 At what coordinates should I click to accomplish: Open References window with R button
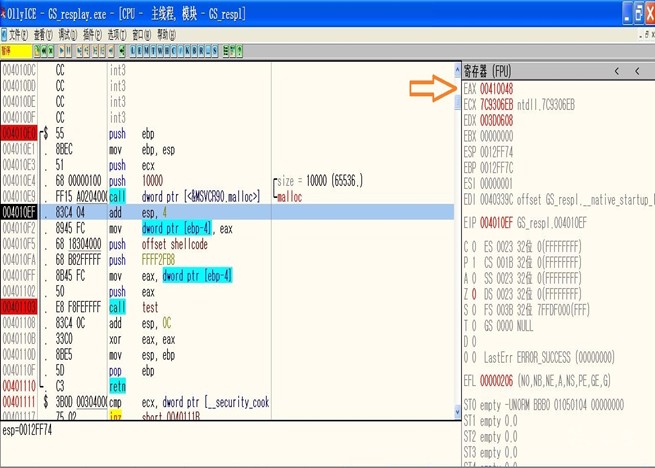coord(201,51)
